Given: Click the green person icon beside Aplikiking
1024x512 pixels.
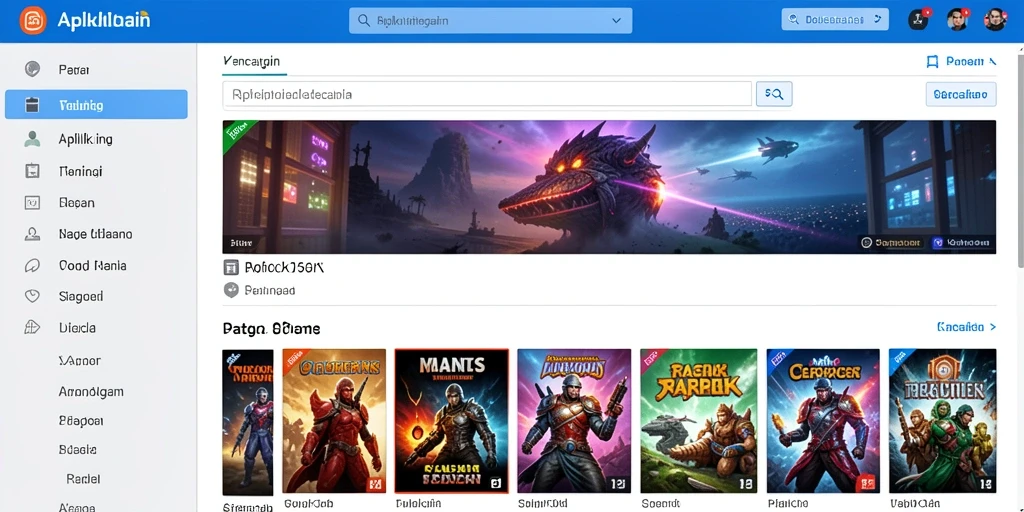Looking at the screenshot, I should click(x=32, y=138).
